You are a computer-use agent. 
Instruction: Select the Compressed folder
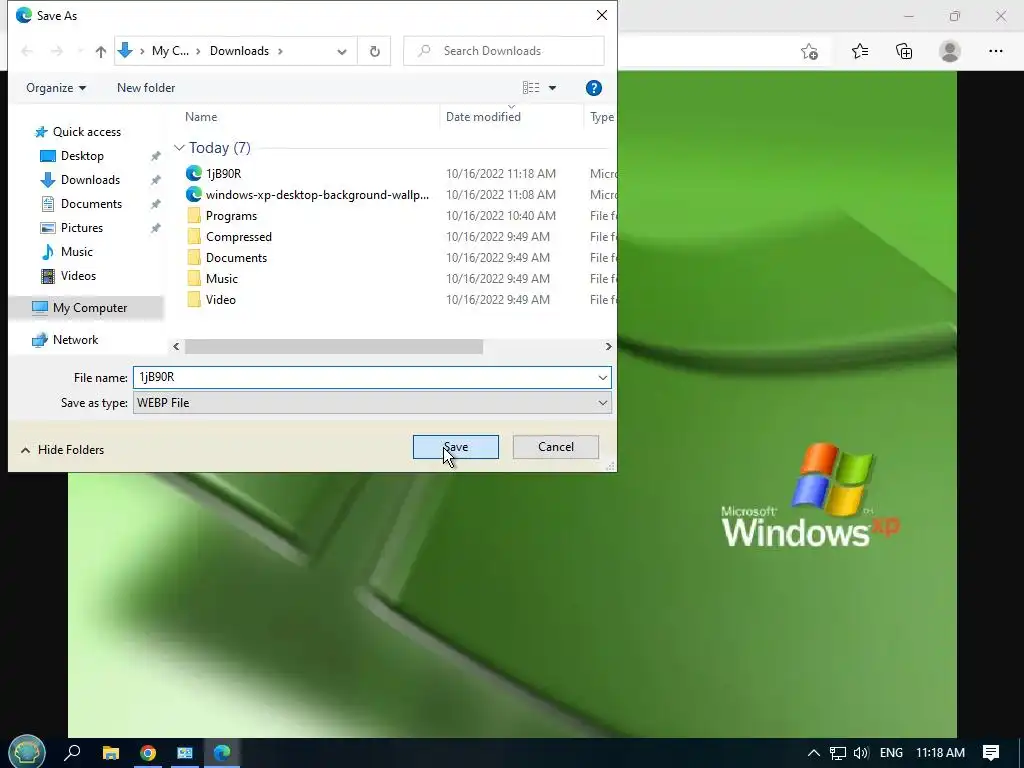[x=238, y=236]
